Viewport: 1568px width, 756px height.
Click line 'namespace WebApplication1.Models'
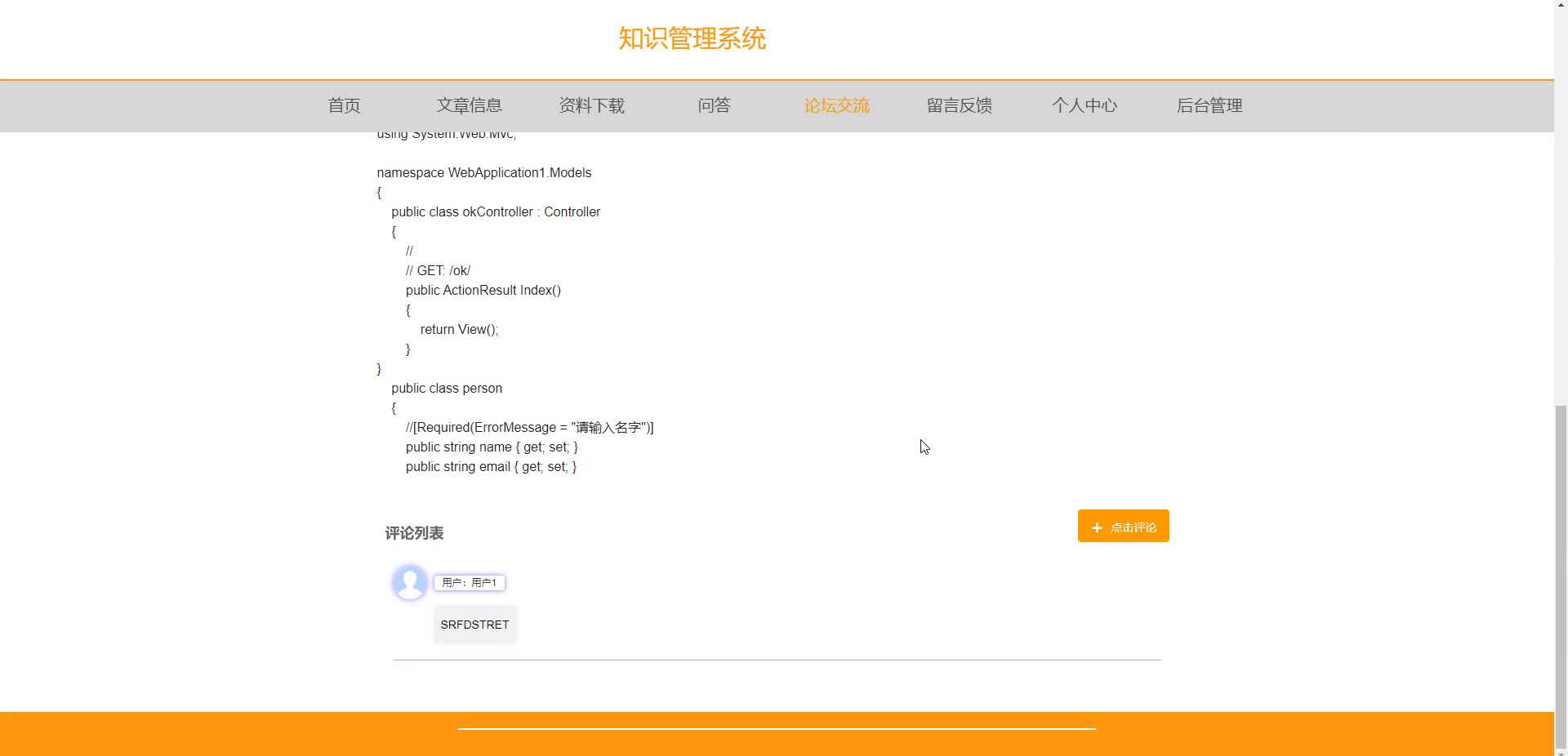point(483,172)
